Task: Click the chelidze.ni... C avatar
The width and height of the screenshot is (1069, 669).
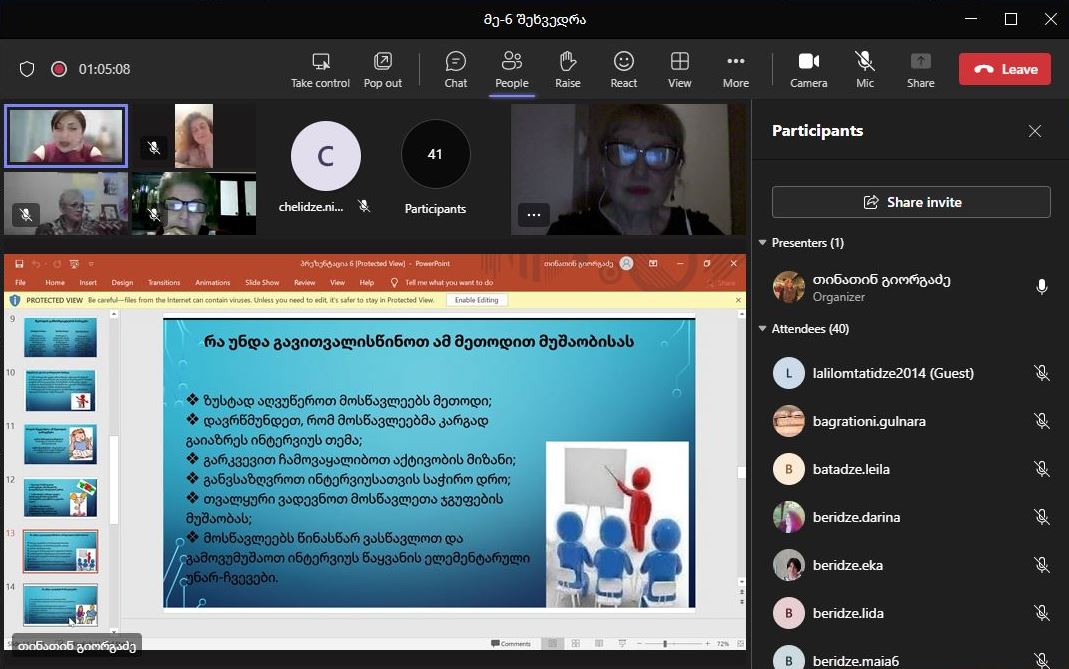Action: (x=326, y=156)
